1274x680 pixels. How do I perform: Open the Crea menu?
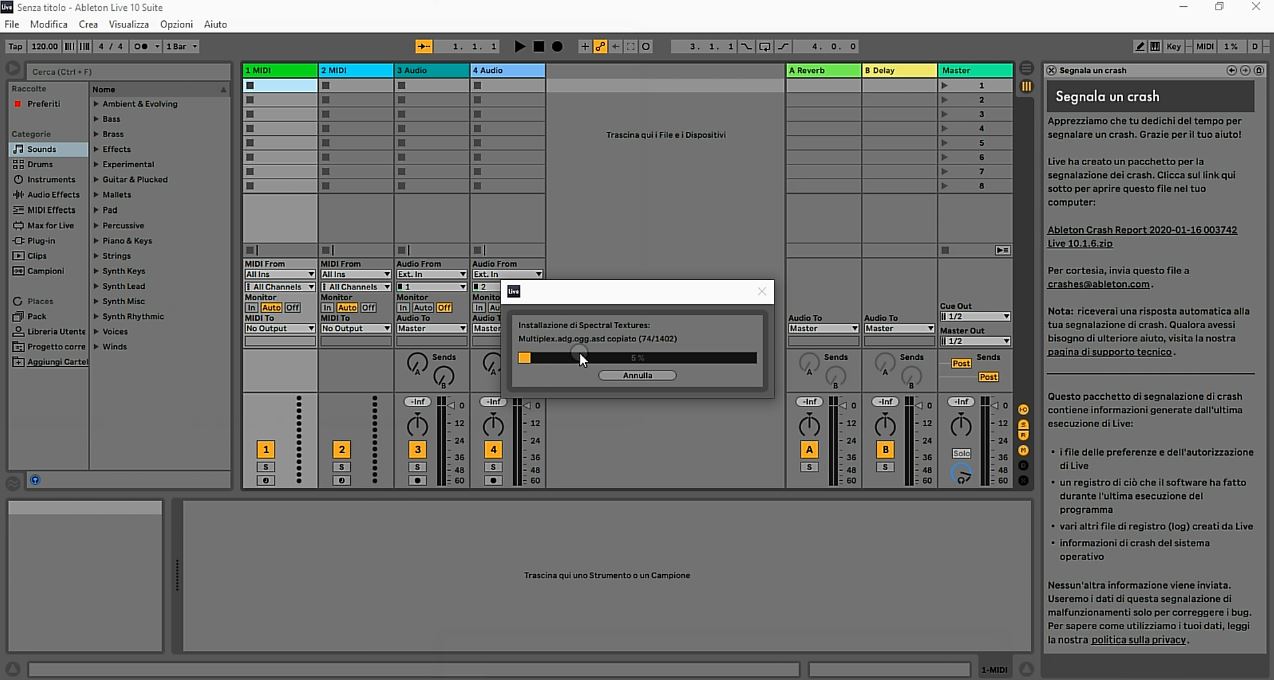(x=88, y=24)
